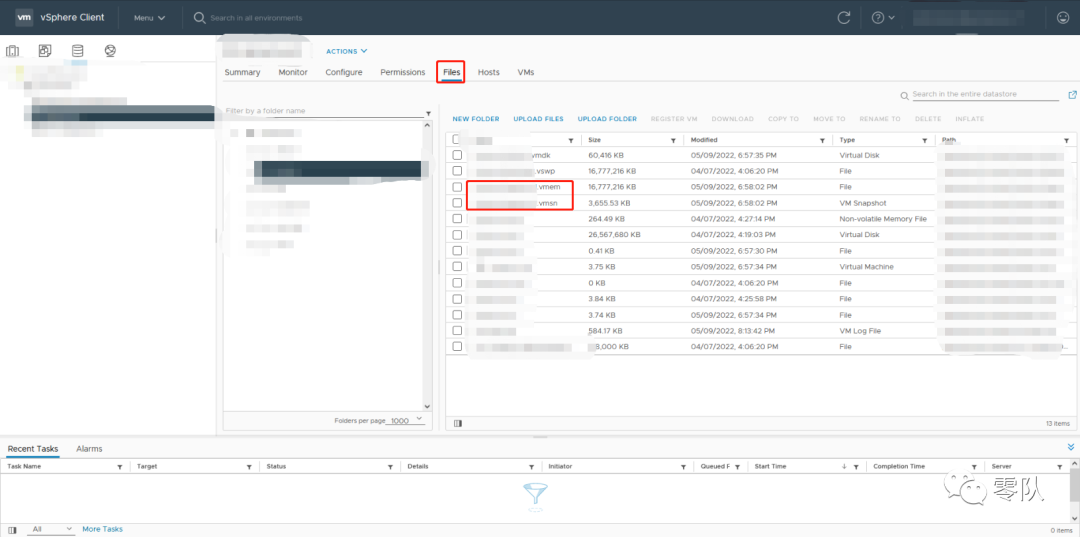
Task: Switch to the Alarms tab
Action: click(x=90, y=449)
